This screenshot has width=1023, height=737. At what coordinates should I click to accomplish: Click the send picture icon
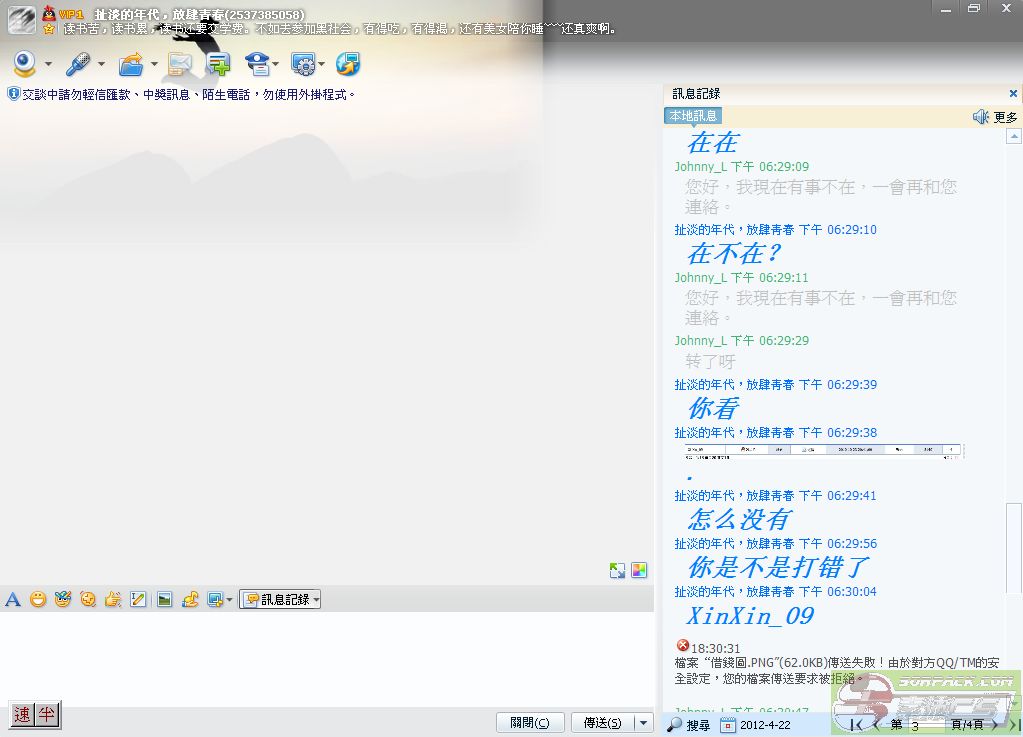(164, 600)
